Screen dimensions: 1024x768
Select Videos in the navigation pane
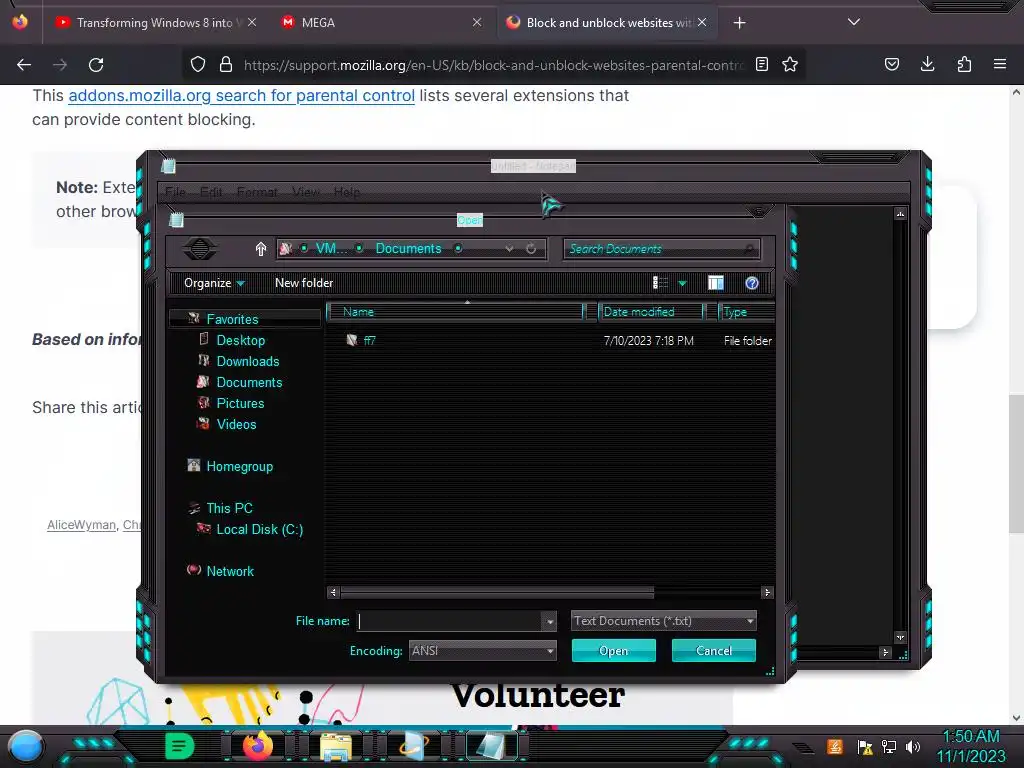(236, 424)
